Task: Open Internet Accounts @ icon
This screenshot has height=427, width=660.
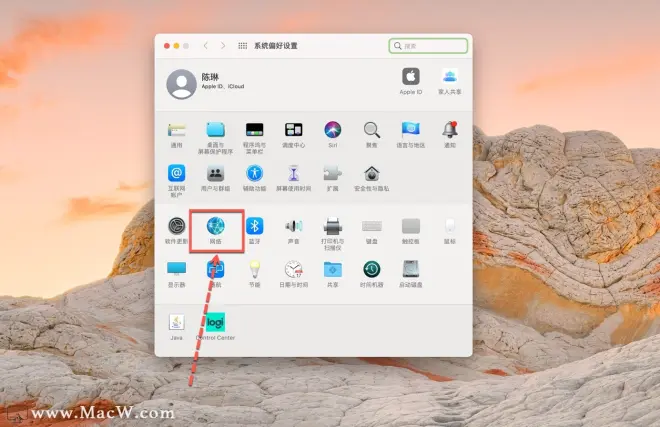Action: point(176,173)
